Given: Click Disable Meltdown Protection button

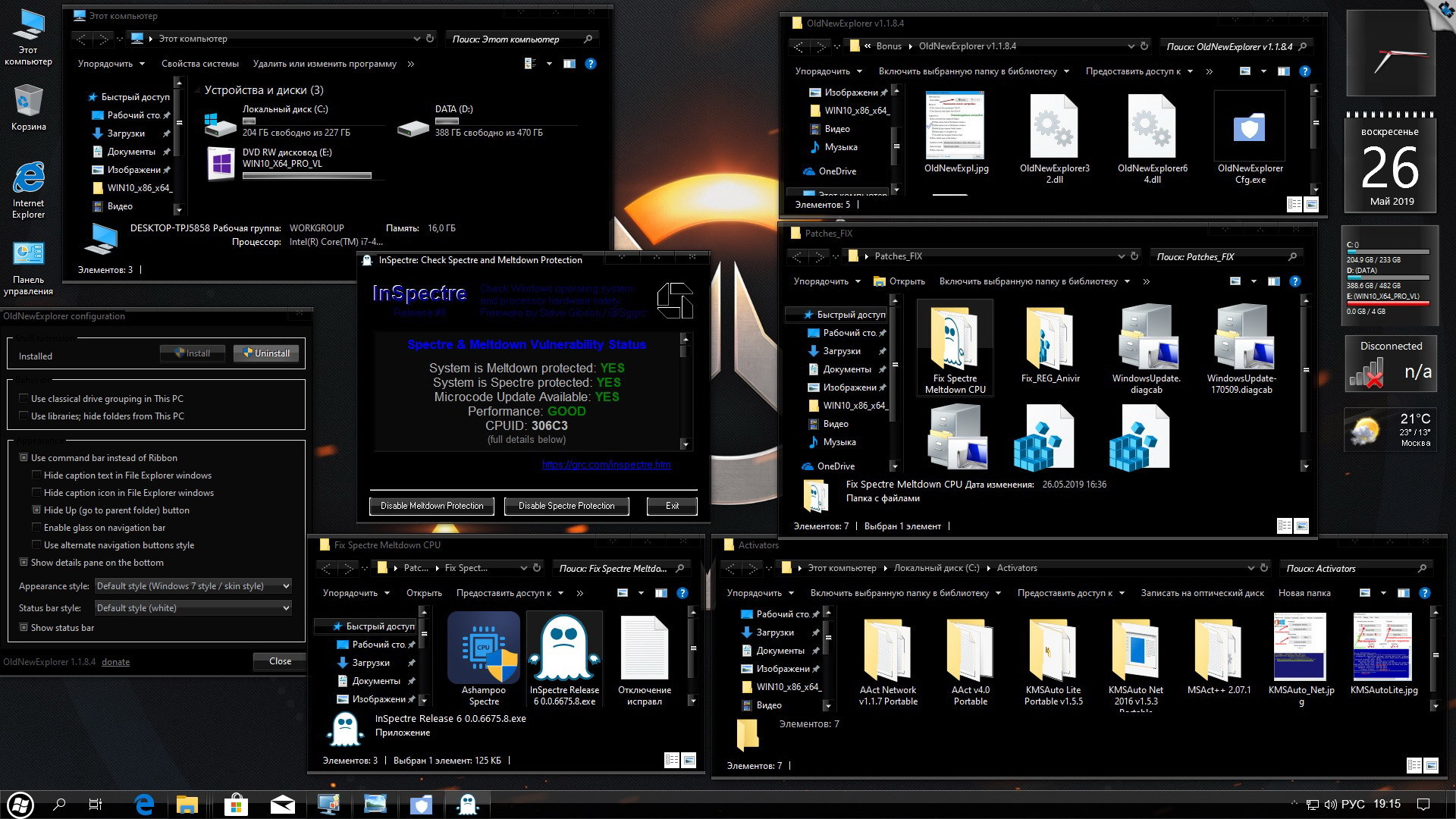Looking at the screenshot, I should (431, 506).
